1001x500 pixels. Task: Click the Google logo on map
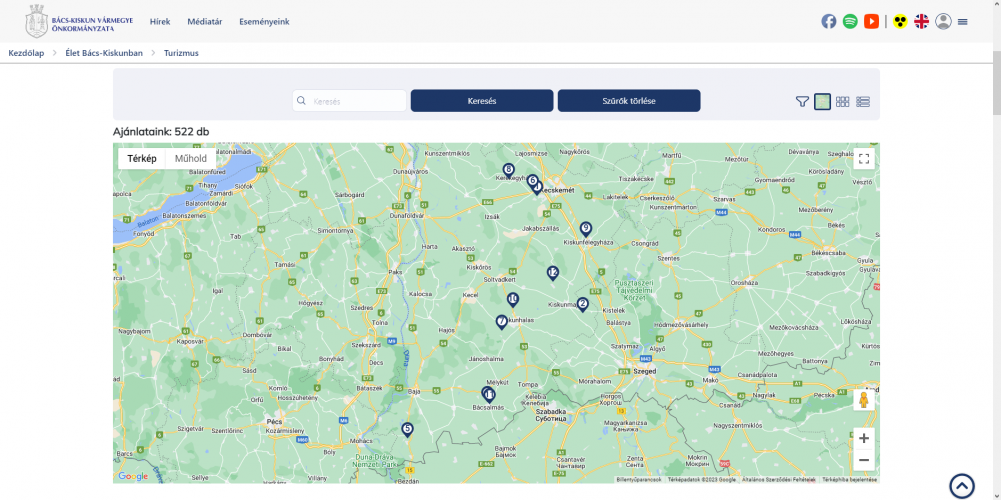point(133,476)
